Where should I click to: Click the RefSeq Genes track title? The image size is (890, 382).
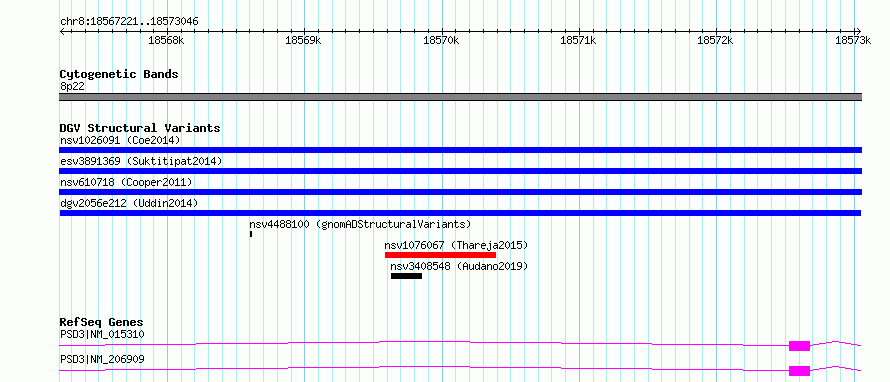tap(102, 322)
